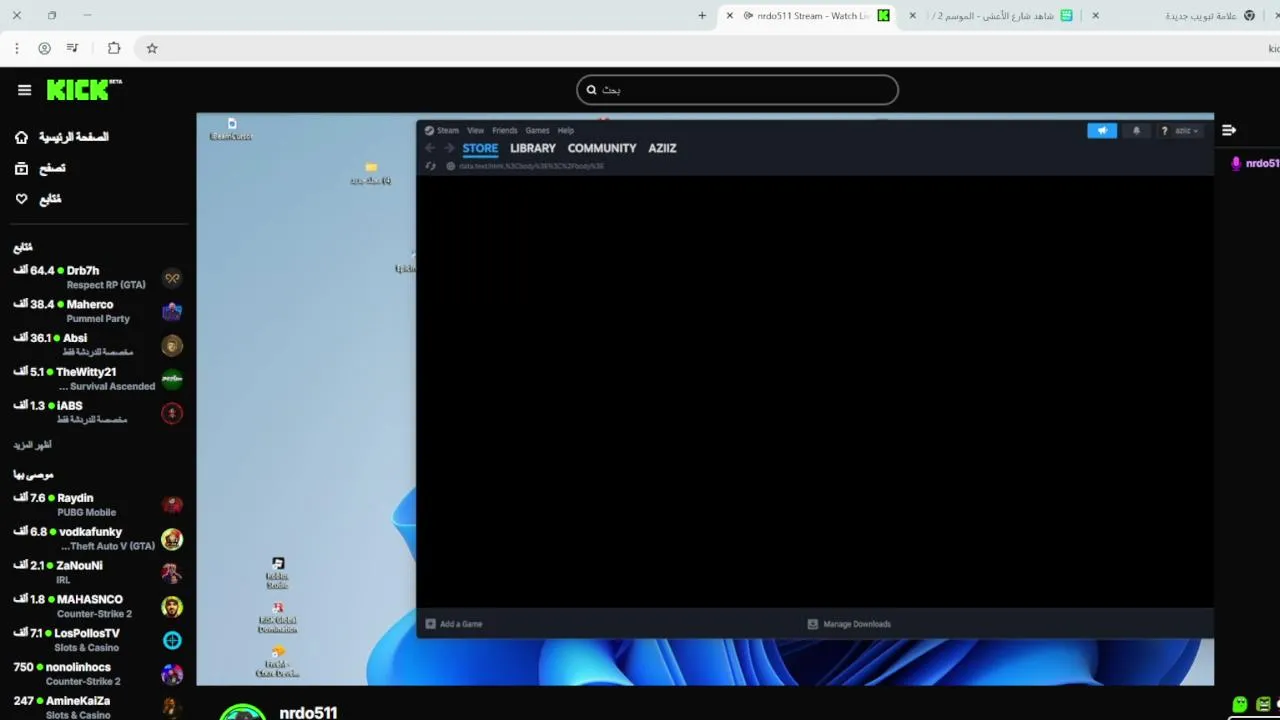Click Raydin avatar icon
The image size is (1280, 720).
(x=172, y=505)
